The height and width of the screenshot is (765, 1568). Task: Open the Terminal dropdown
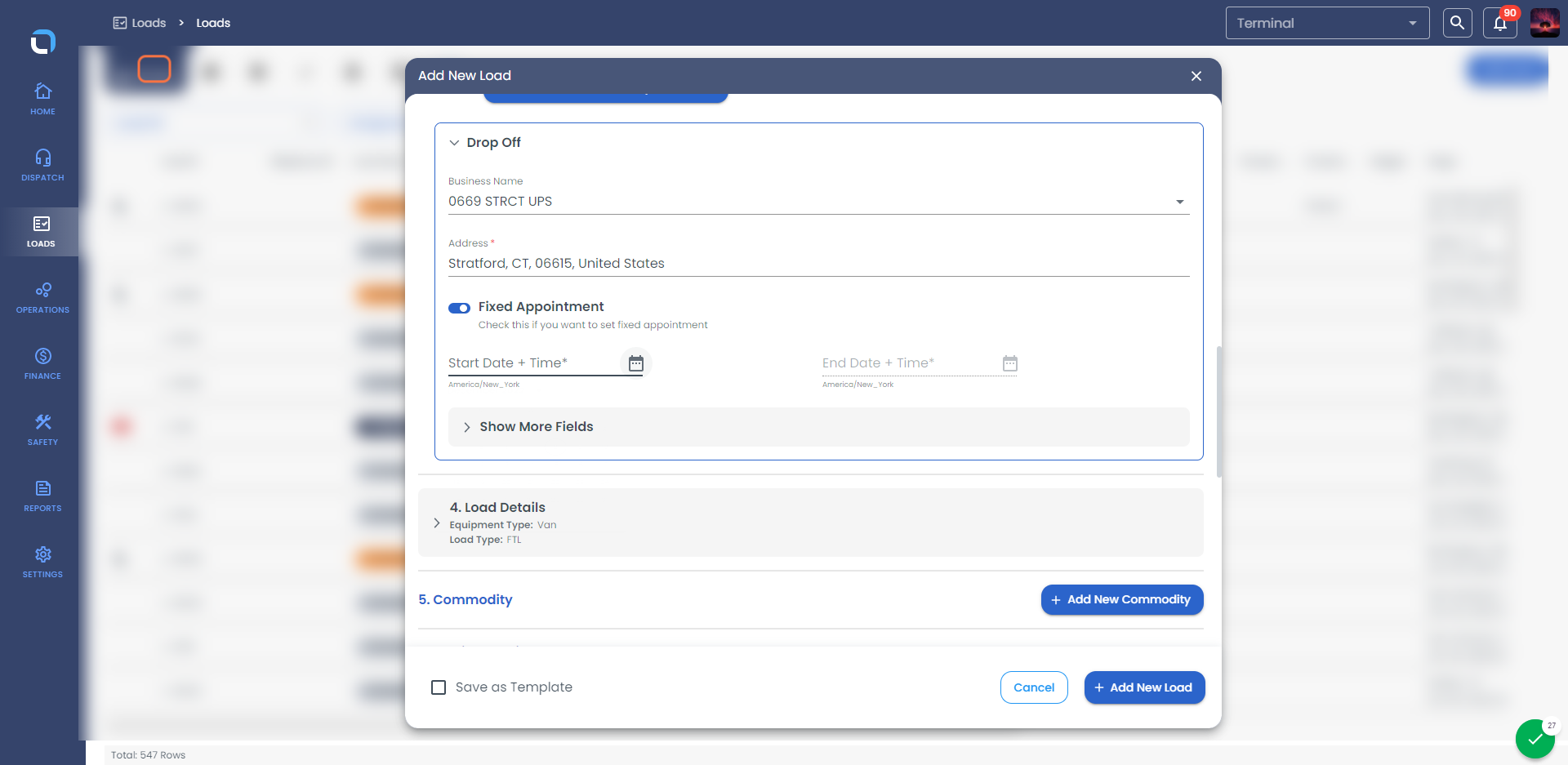(1327, 23)
